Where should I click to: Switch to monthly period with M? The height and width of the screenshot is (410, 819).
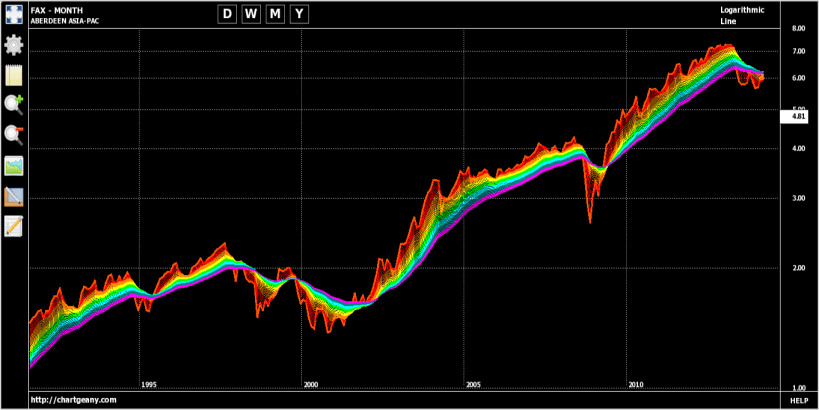[275, 14]
